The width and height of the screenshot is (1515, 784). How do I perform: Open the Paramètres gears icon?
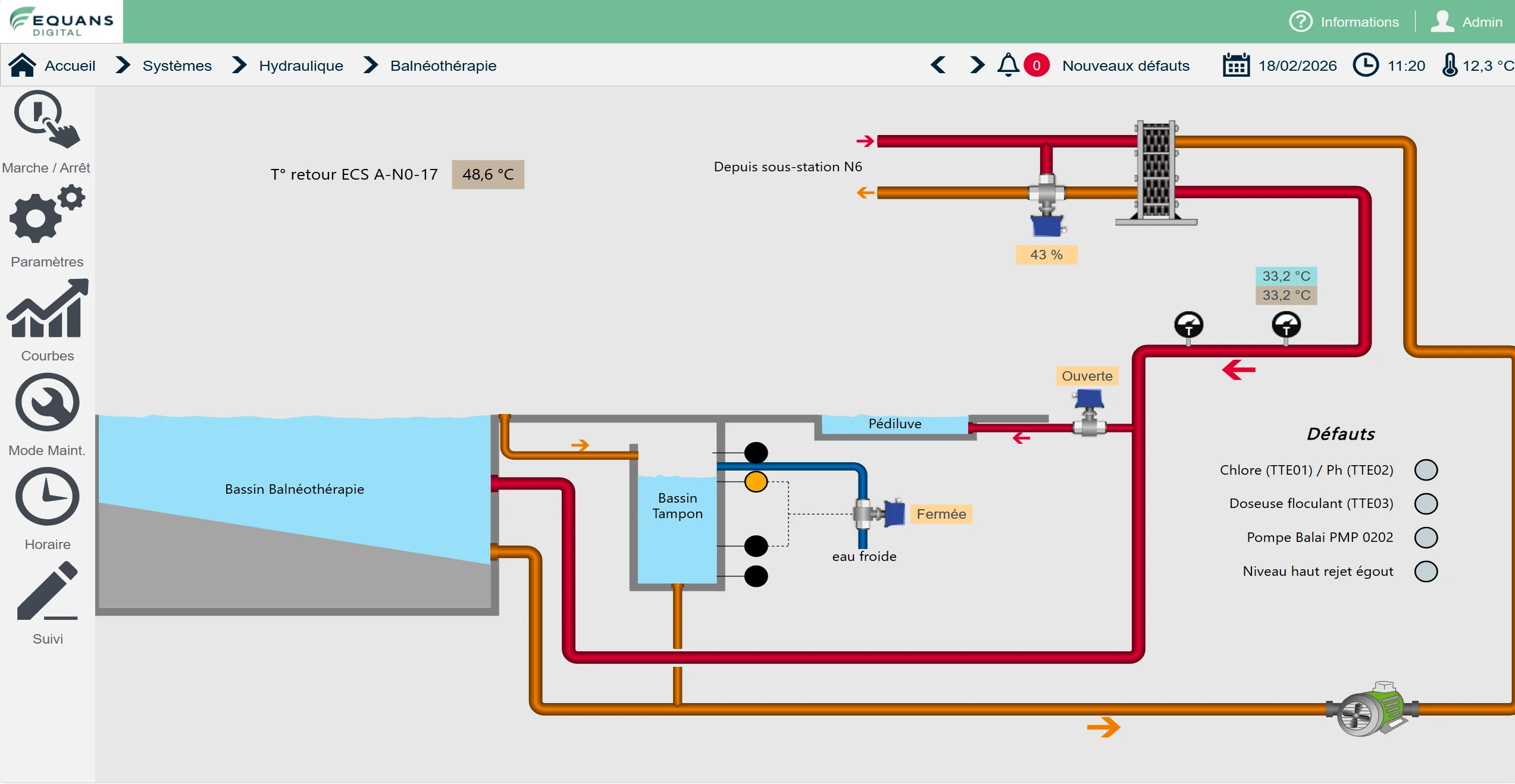pos(47,214)
